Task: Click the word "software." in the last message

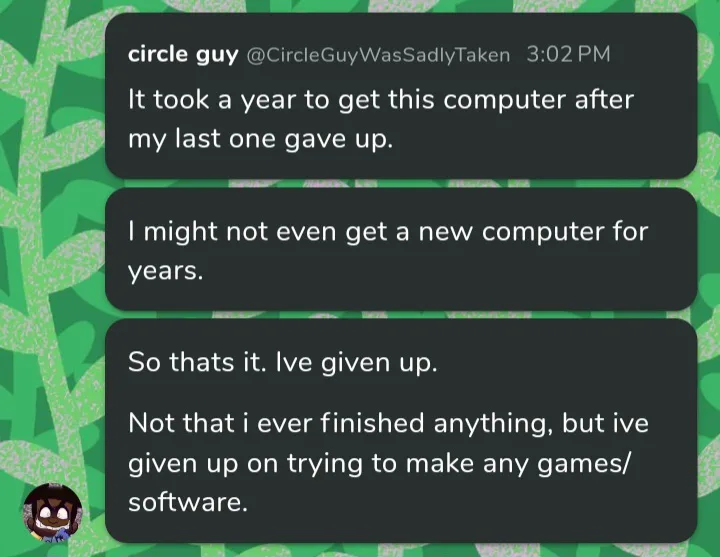Action: click(x=187, y=501)
